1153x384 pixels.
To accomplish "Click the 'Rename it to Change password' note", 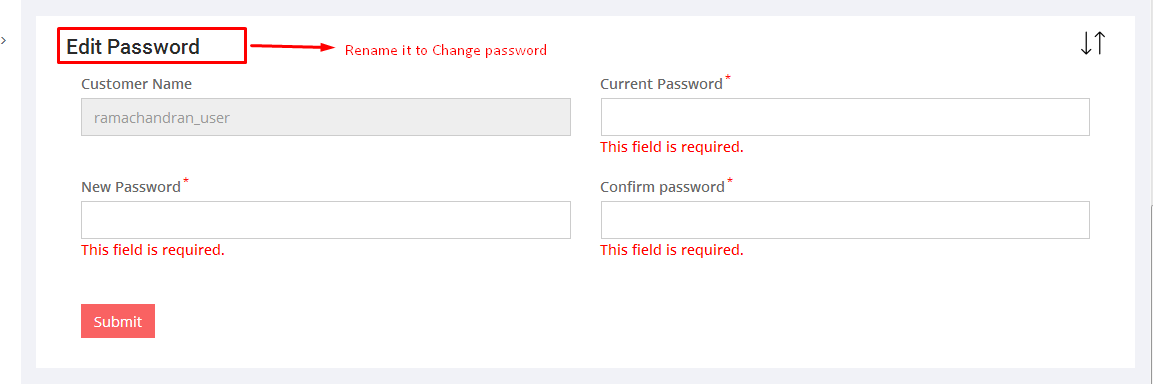I will click(x=446, y=51).
